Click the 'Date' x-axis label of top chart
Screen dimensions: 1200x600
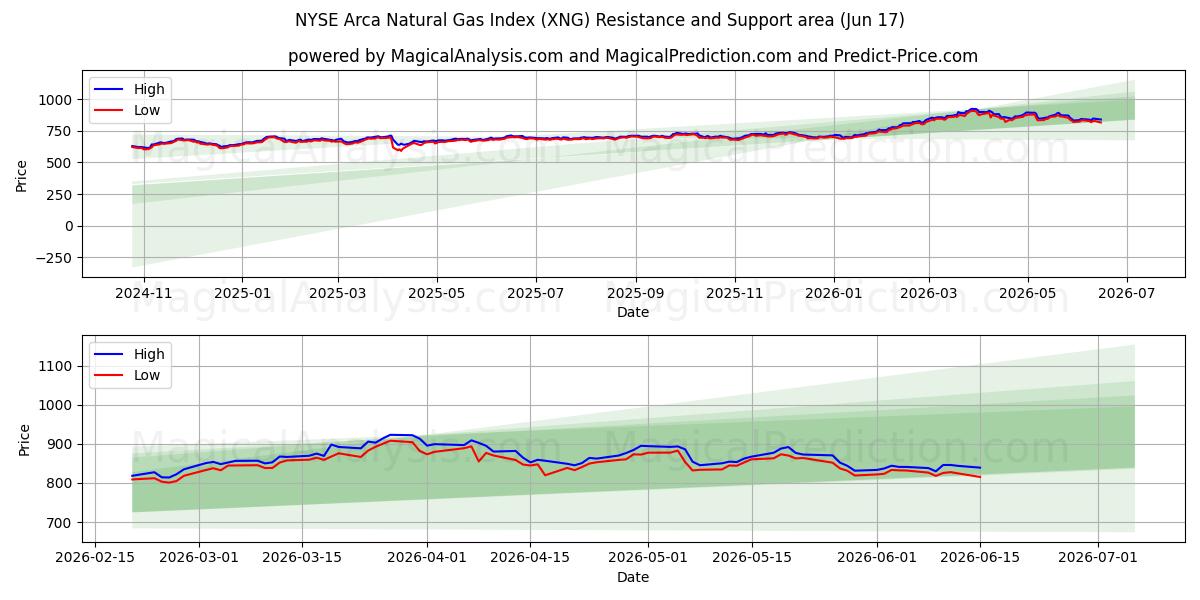633,312
